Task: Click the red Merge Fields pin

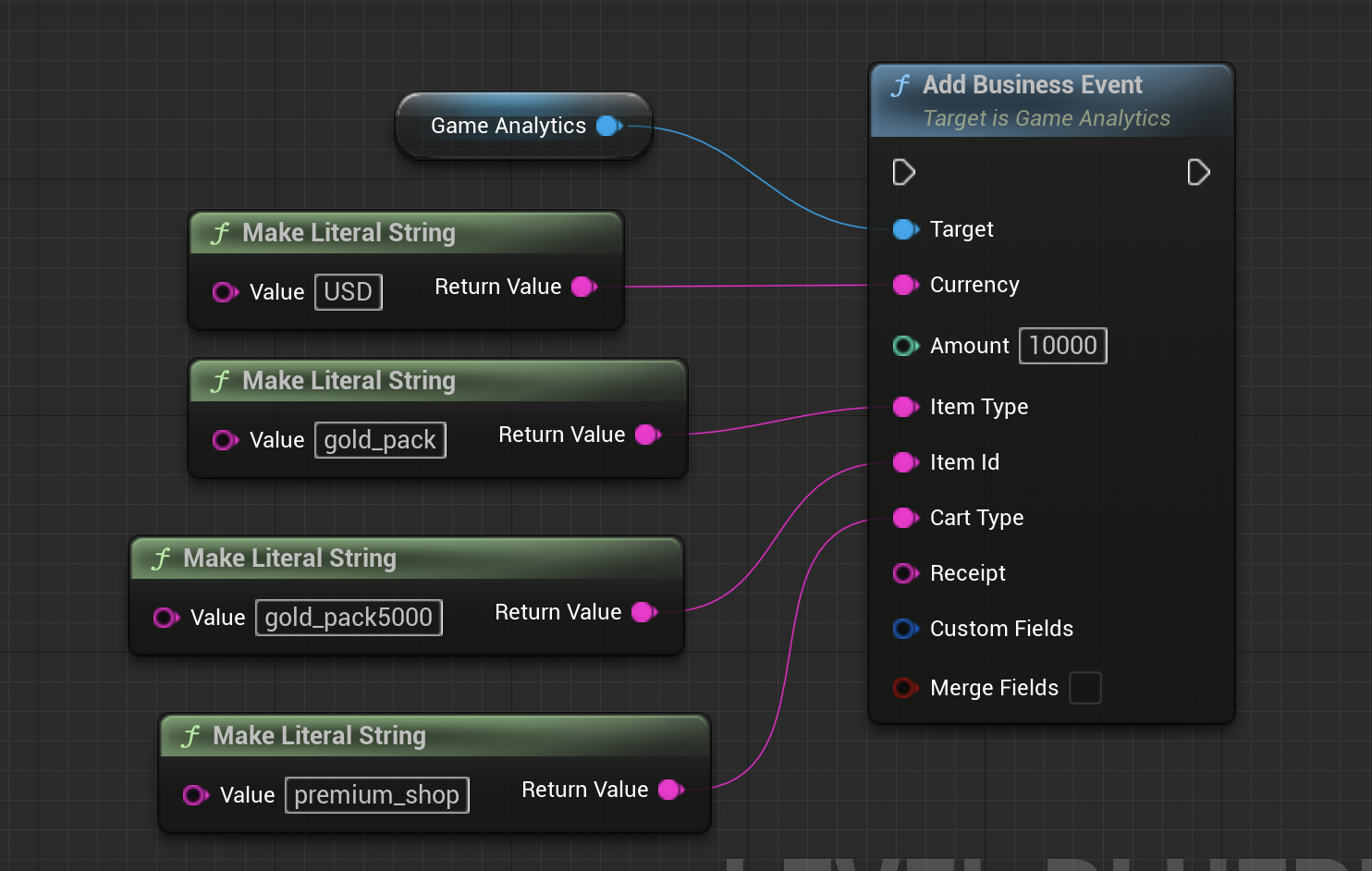Action: 905,688
